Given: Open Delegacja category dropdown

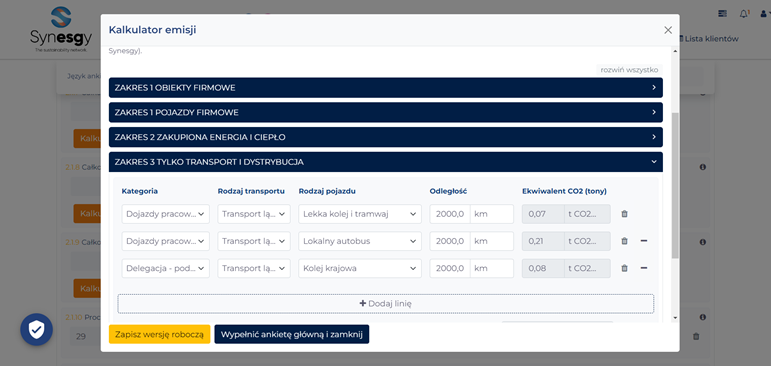Looking at the screenshot, I should [x=166, y=268].
